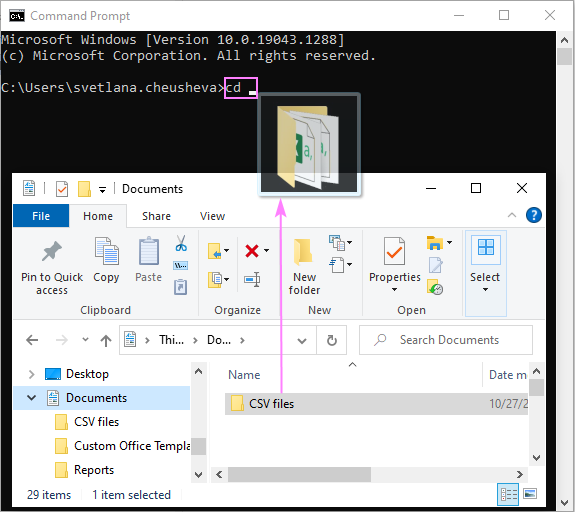Open Explorer Help question mark
Image resolution: width=575 pixels, height=512 pixels.
(x=534, y=215)
